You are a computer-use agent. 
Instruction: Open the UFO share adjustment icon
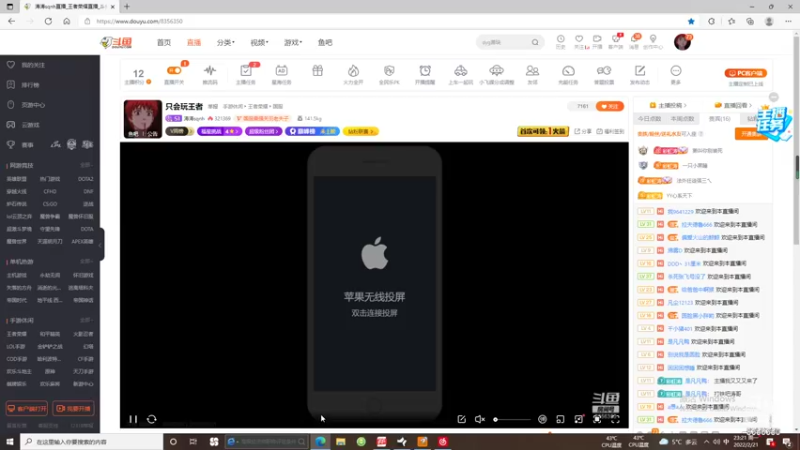[x=496, y=73]
